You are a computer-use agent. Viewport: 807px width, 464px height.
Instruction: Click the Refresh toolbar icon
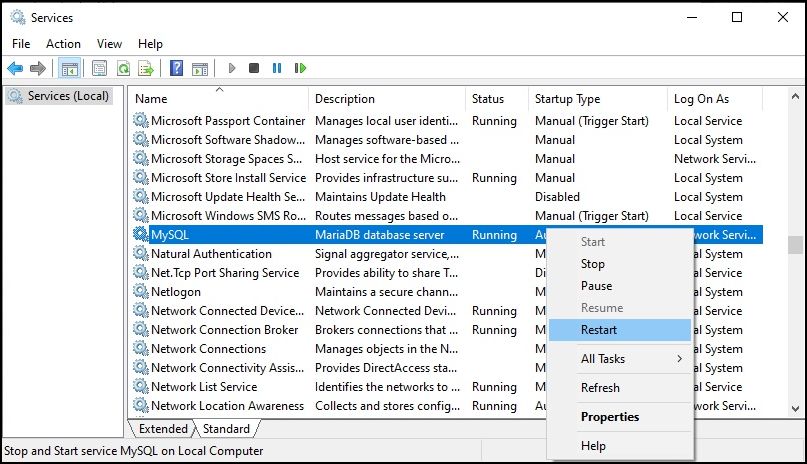click(x=124, y=68)
